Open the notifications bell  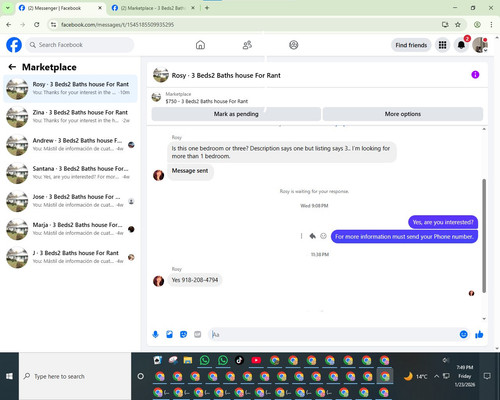461,45
